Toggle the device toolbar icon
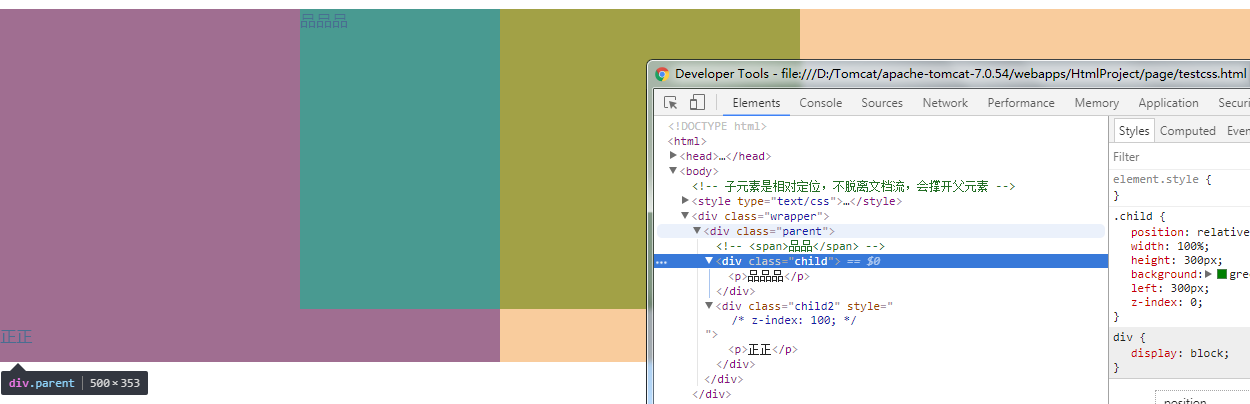Viewport: 1250px width, 404px height. (697, 103)
